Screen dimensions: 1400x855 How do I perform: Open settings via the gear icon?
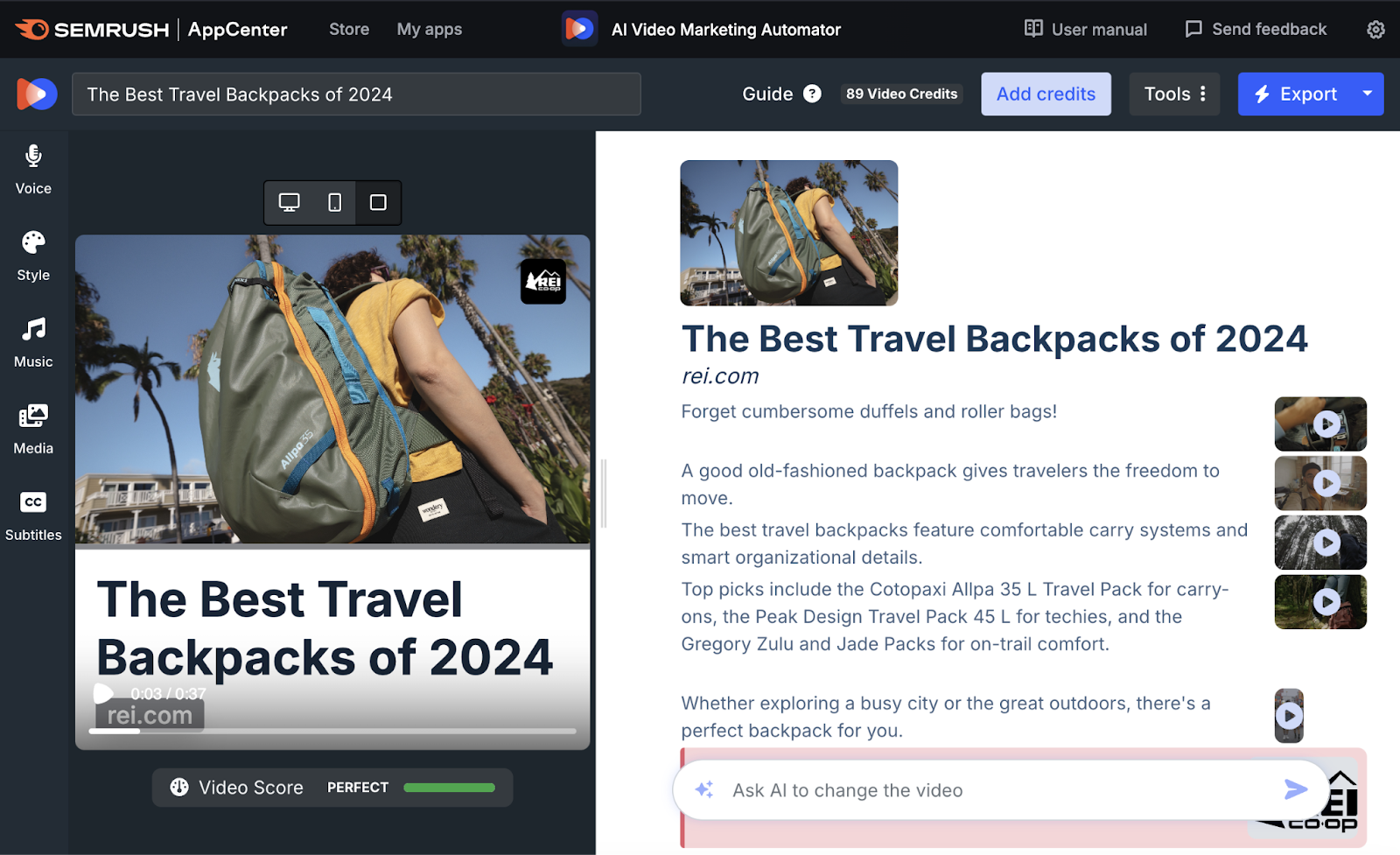pos(1375,29)
